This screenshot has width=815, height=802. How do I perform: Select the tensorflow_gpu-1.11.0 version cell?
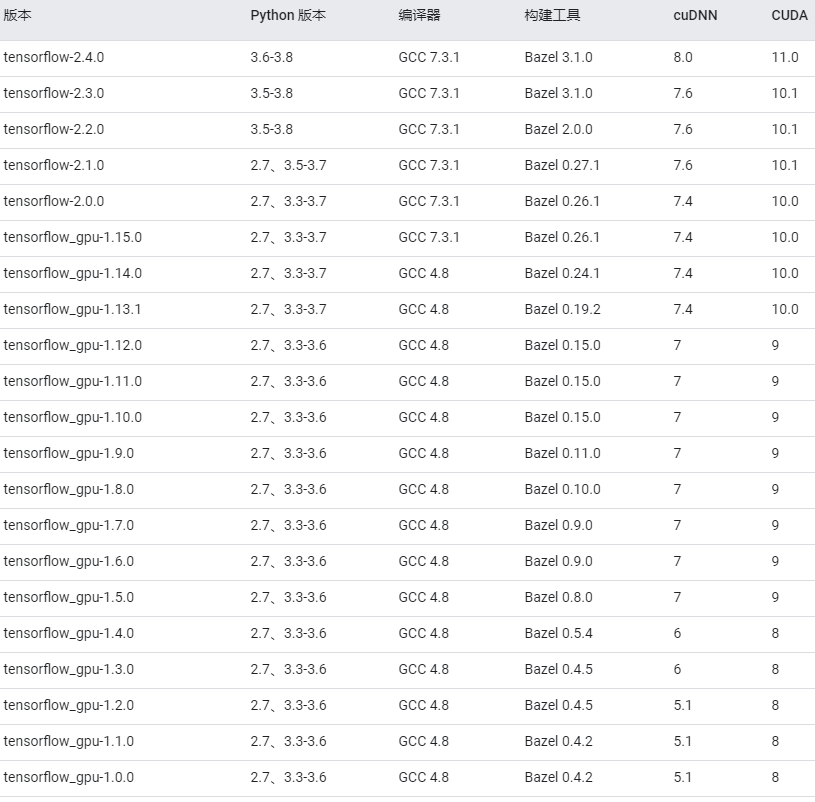(x=73, y=381)
